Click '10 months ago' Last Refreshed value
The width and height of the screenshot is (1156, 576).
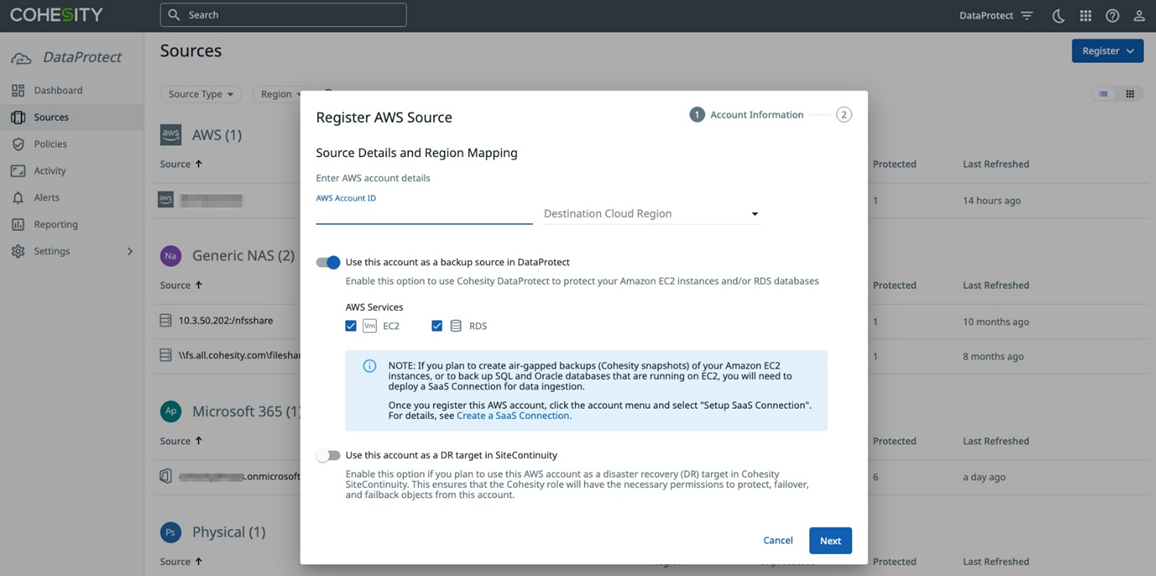click(x=995, y=322)
